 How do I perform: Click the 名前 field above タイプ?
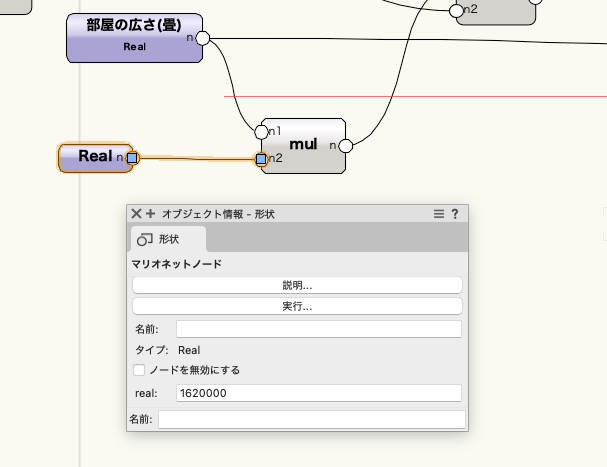pyautogui.click(x=318, y=329)
